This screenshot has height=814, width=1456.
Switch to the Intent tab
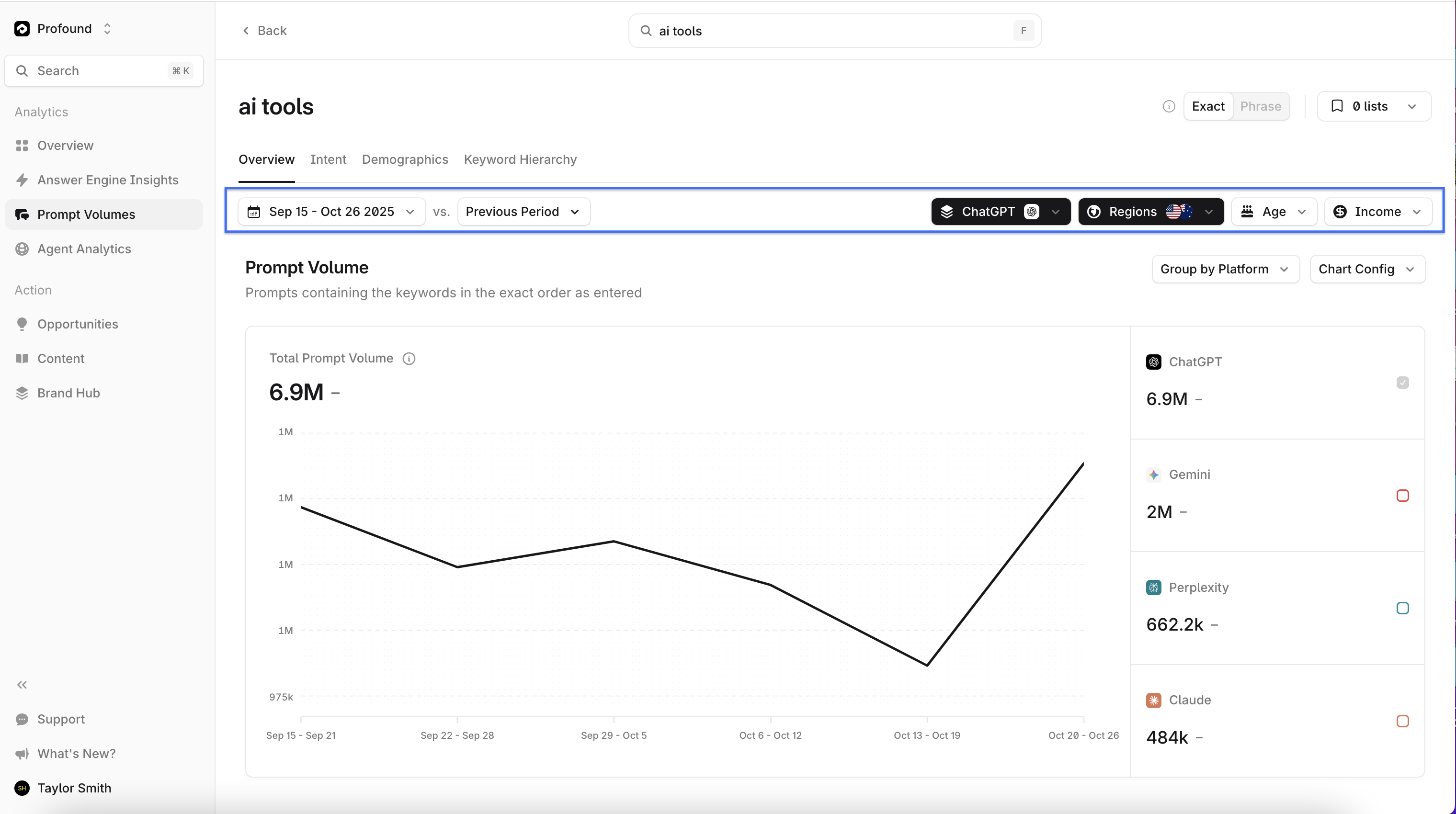(x=328, y=160)
